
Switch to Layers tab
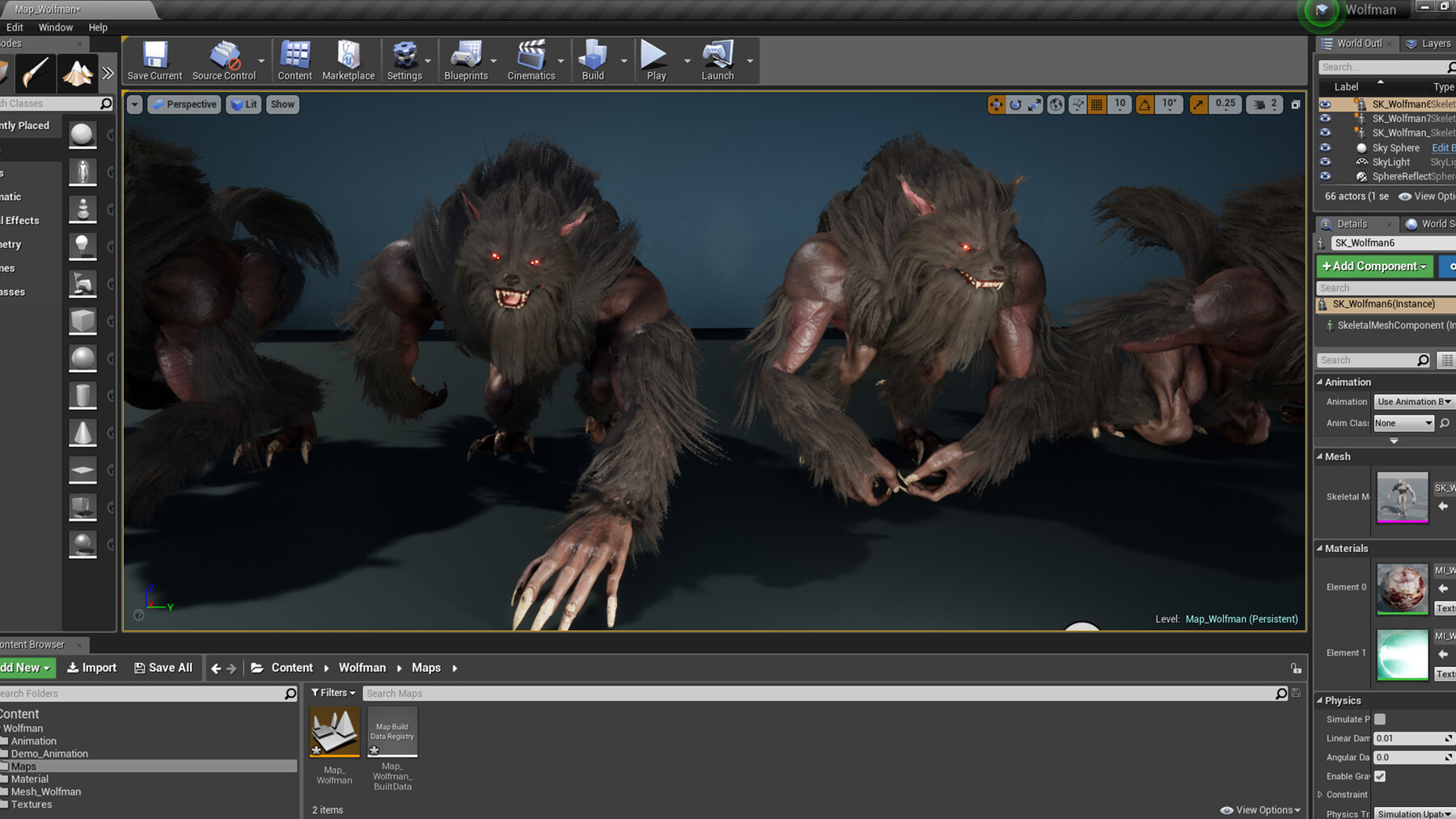coord(1429,44)
